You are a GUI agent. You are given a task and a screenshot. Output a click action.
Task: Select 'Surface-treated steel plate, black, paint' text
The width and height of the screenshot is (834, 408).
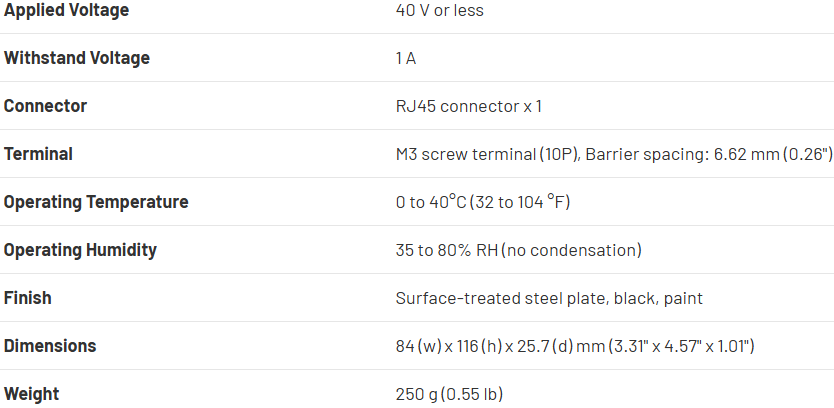(549, 298)
